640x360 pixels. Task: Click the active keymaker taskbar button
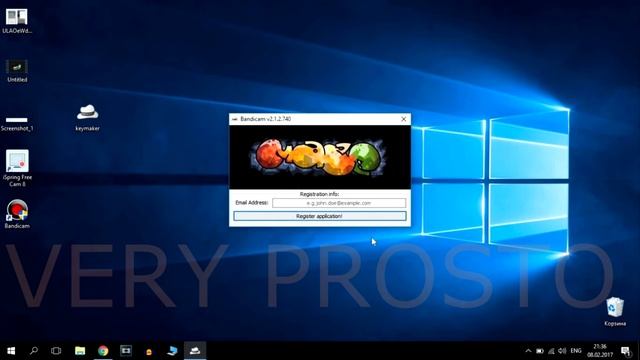[x=195, y=351]
